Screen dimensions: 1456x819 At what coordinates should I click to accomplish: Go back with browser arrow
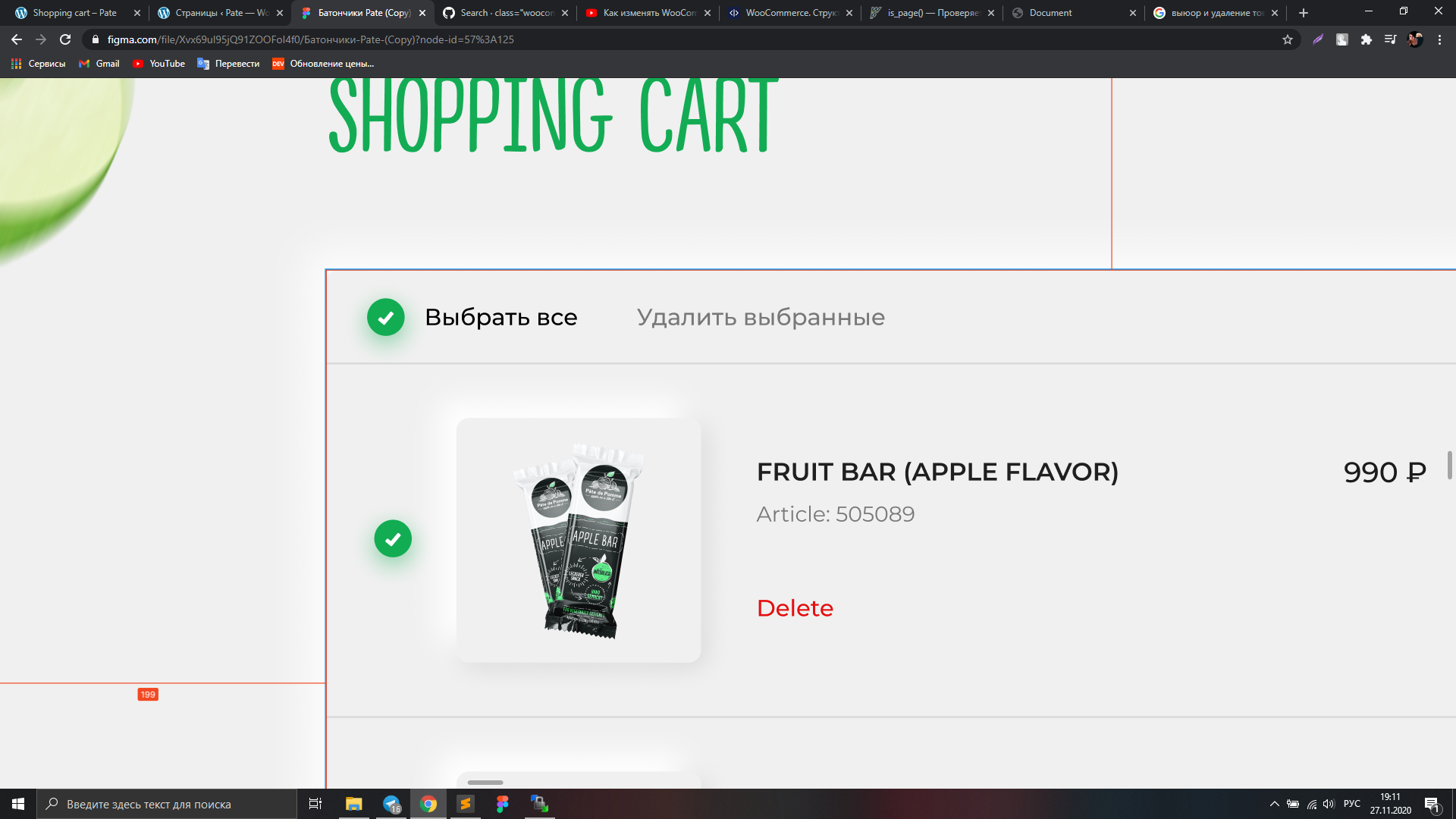tap(17, 39)
